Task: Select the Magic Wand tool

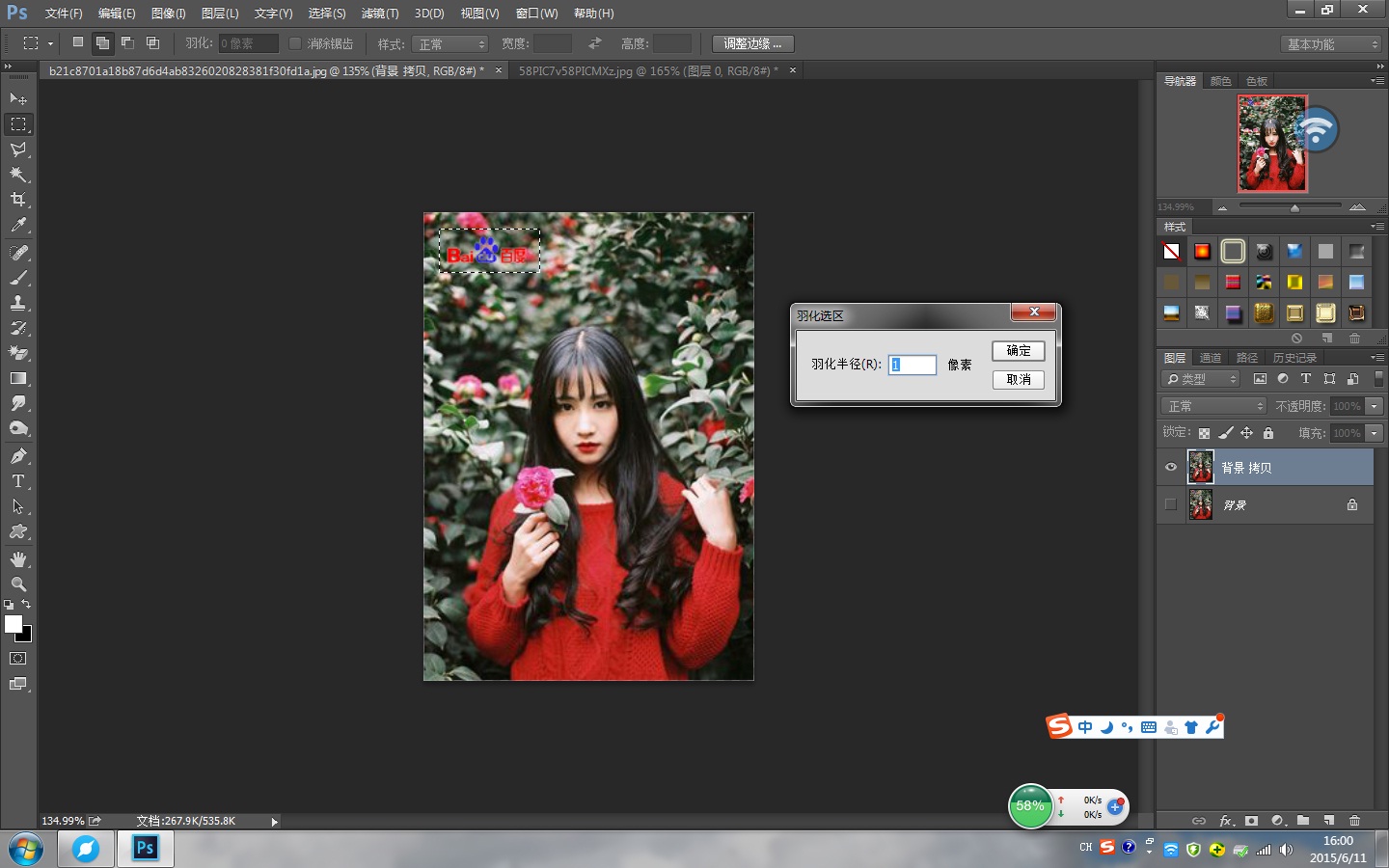Action: (18, 174)
